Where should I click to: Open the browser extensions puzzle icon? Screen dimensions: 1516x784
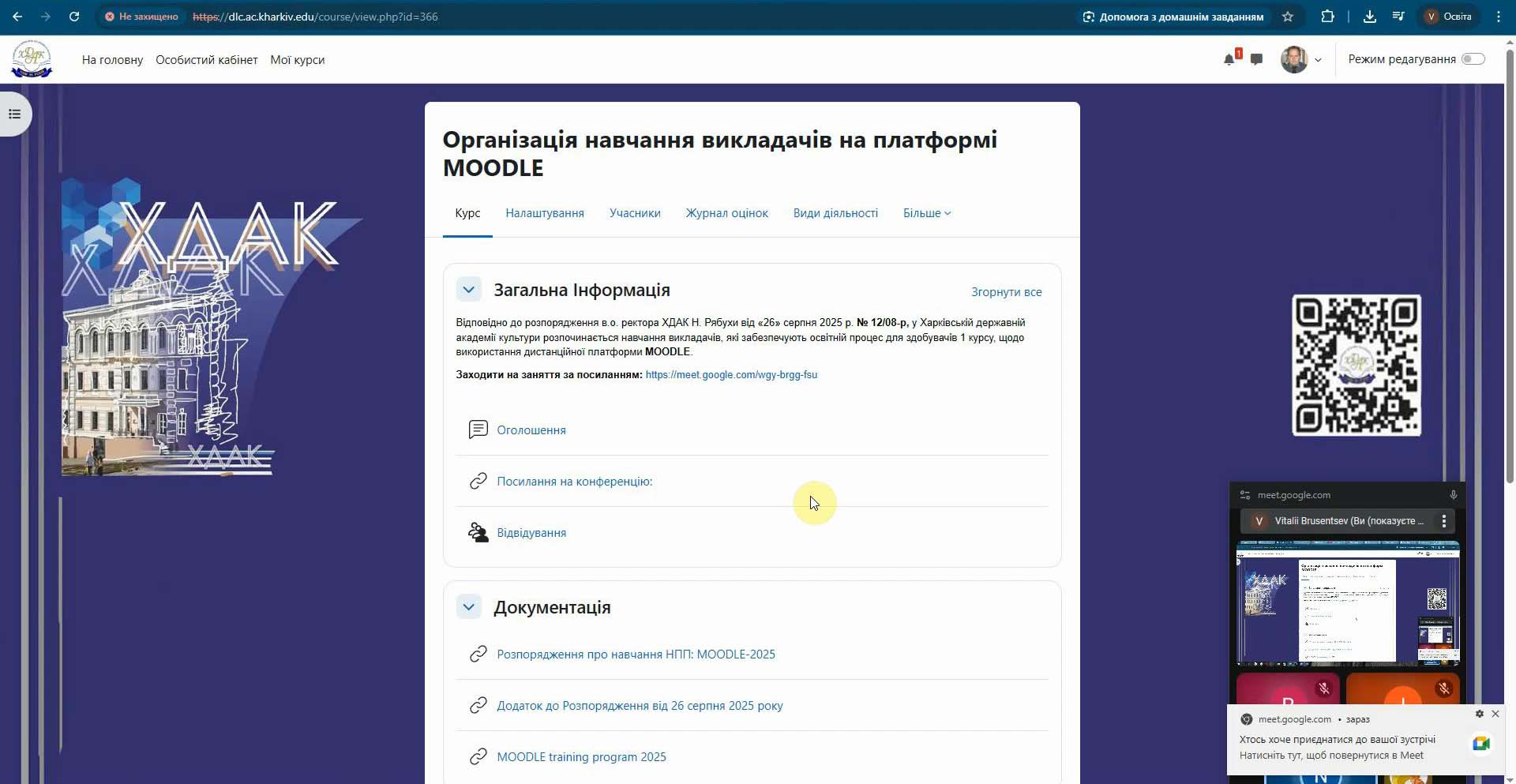click(1327, 17)
